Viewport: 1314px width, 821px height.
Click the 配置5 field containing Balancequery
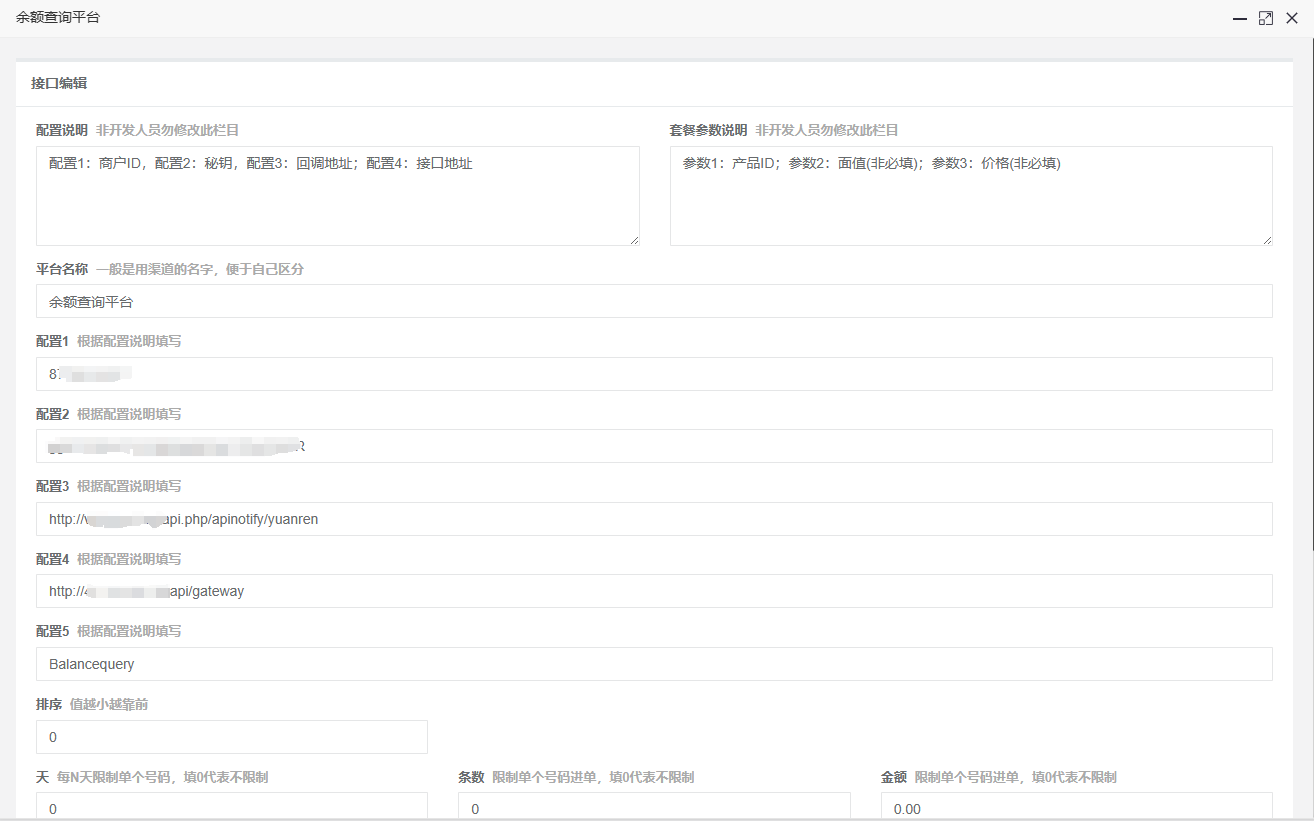[x=654, y=664]
